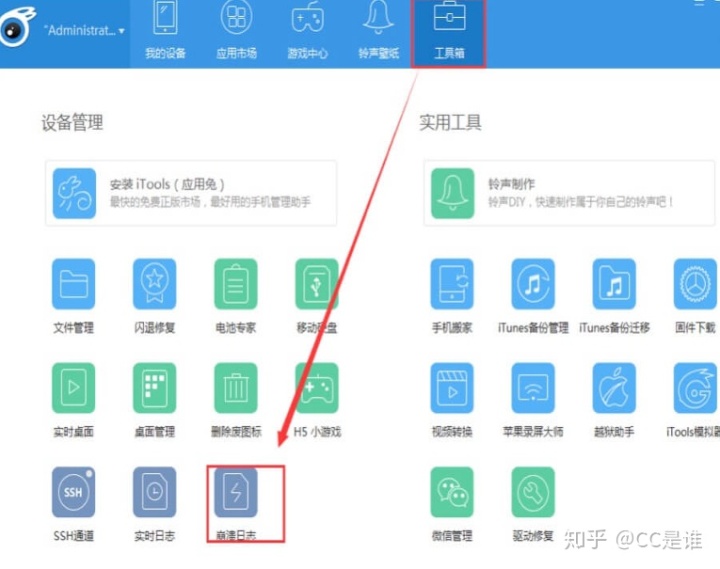
Task: Open 桌面管理 desktop manager
Action: (154, 388)
